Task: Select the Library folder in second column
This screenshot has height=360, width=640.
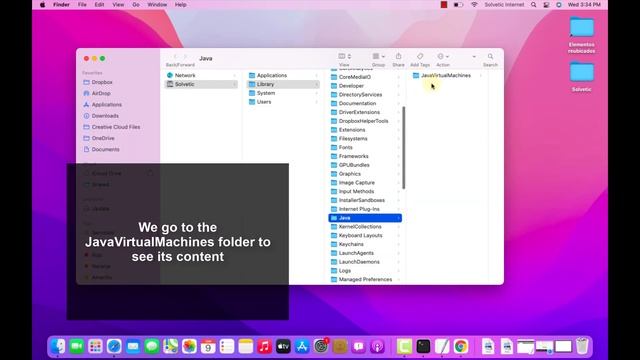Action: click(x=283, y=84)
